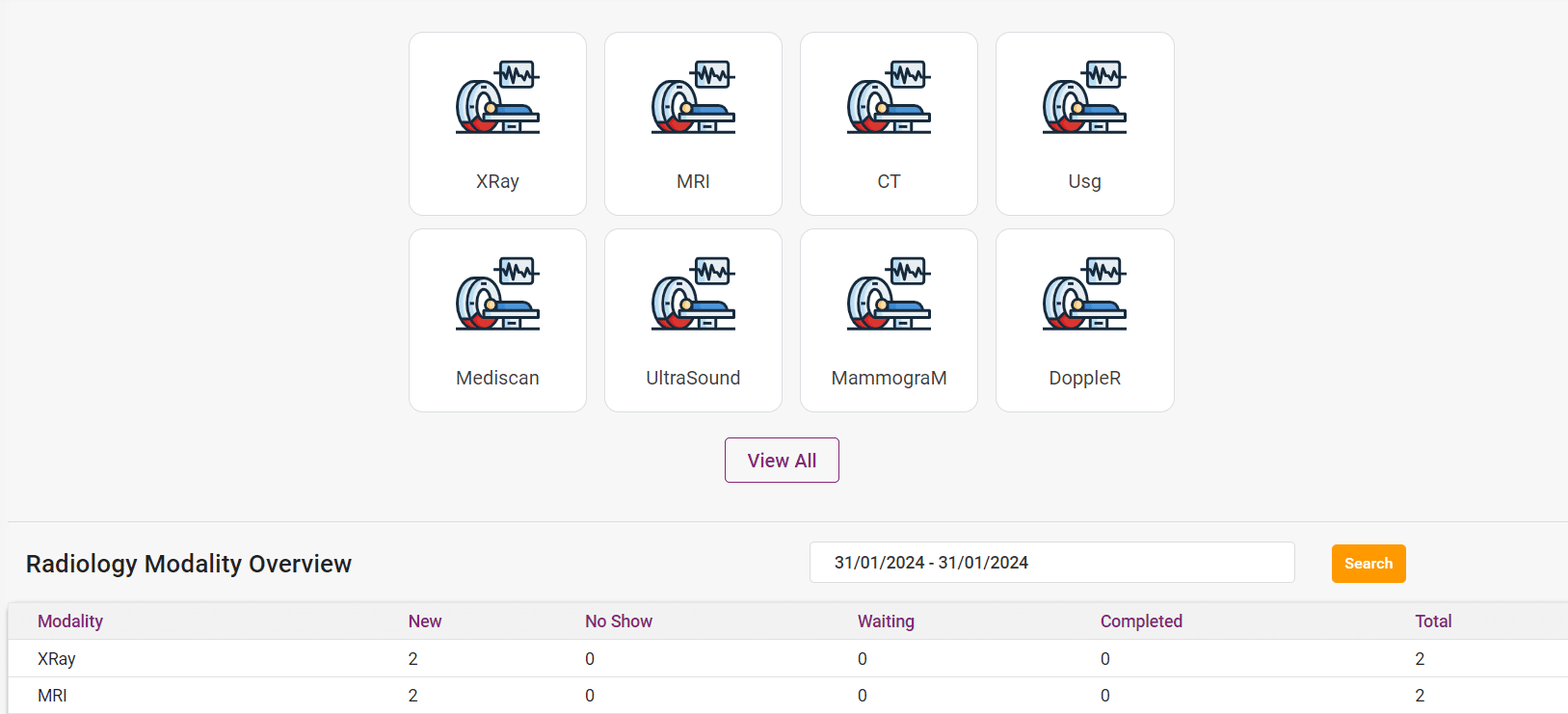Click the View All button
The height and width of the screenshot is (714, 1568).
tap(782, 461)
